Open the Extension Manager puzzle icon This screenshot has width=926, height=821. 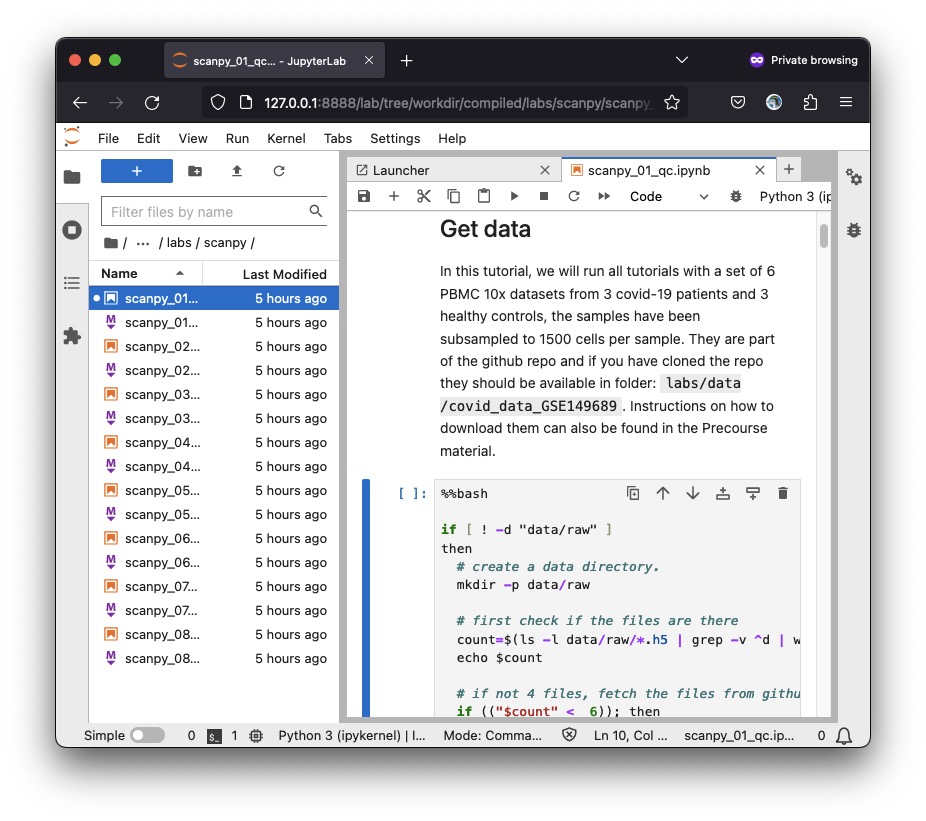[72, 336]
